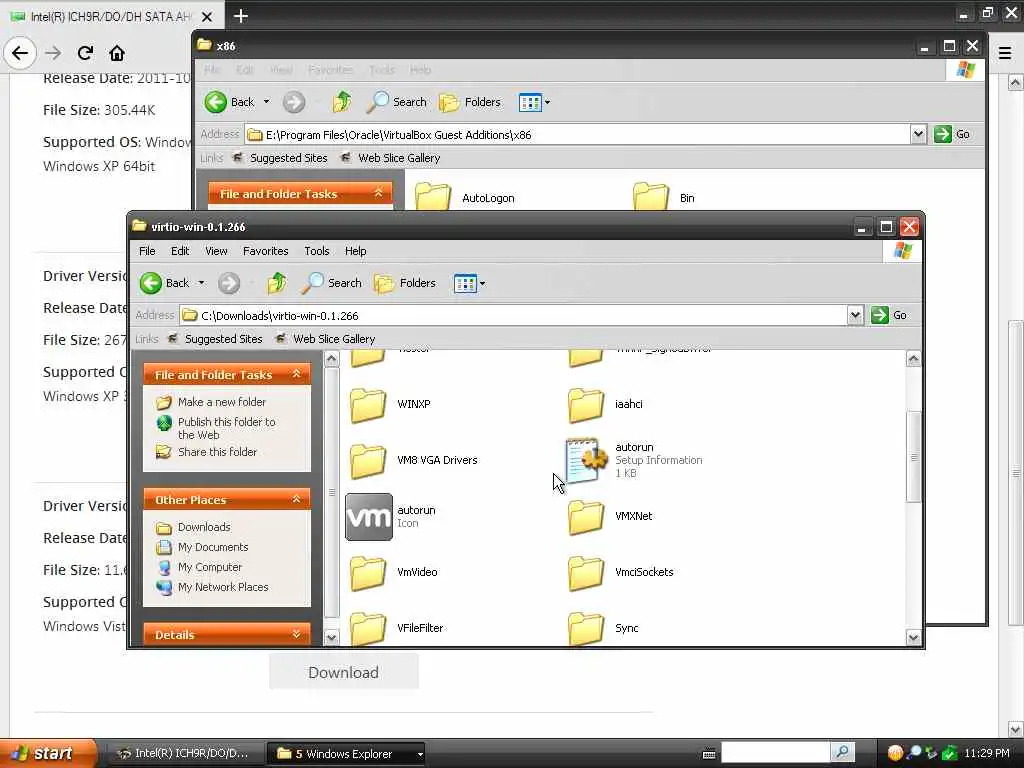The image size is (1024, 768).
Task: Click Download button on web page
Action: [344, 673]
